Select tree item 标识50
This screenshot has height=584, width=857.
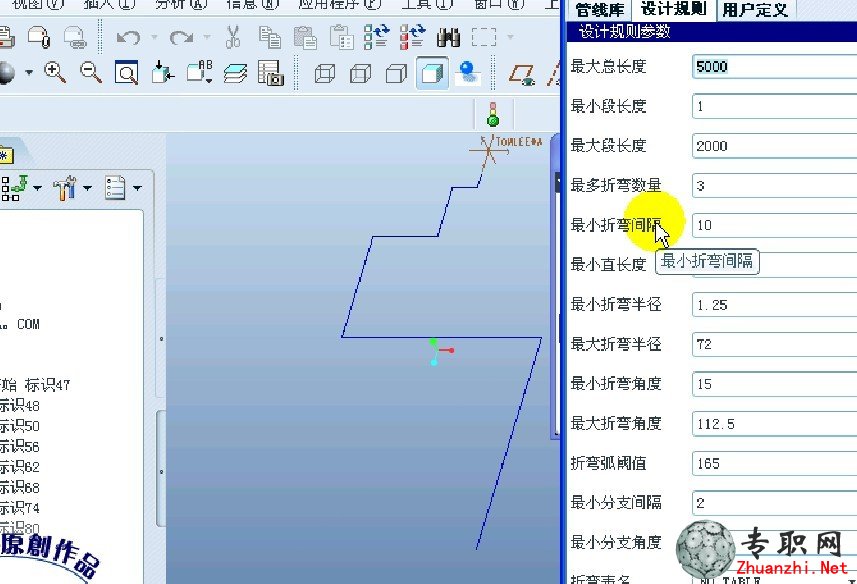[x=20, y=426]
